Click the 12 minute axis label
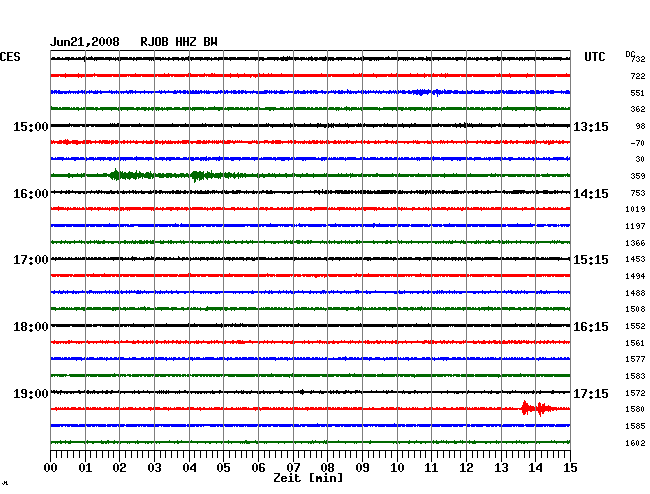 point(466,467)
